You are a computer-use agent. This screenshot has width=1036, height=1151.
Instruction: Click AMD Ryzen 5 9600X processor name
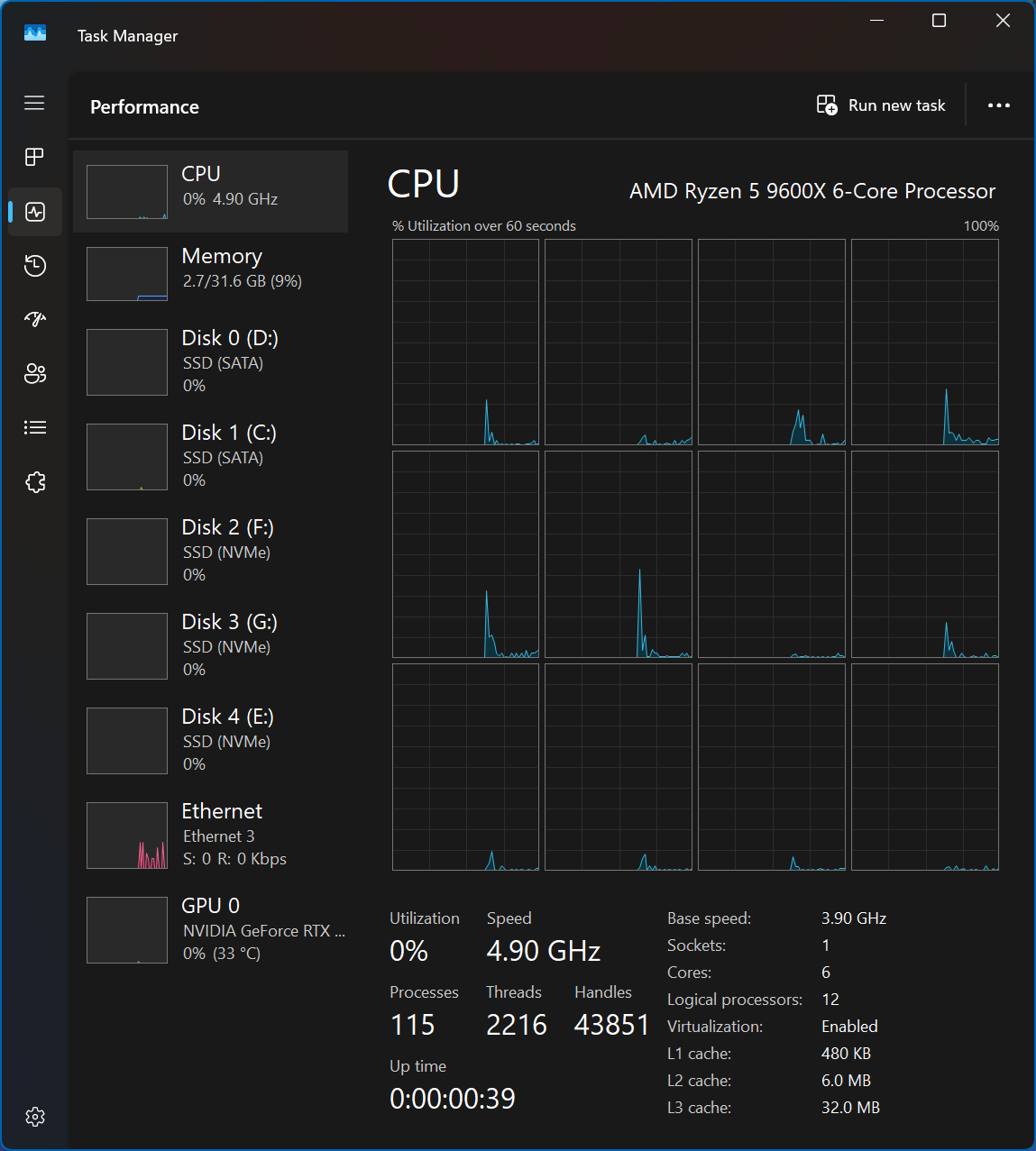(812, 191)
